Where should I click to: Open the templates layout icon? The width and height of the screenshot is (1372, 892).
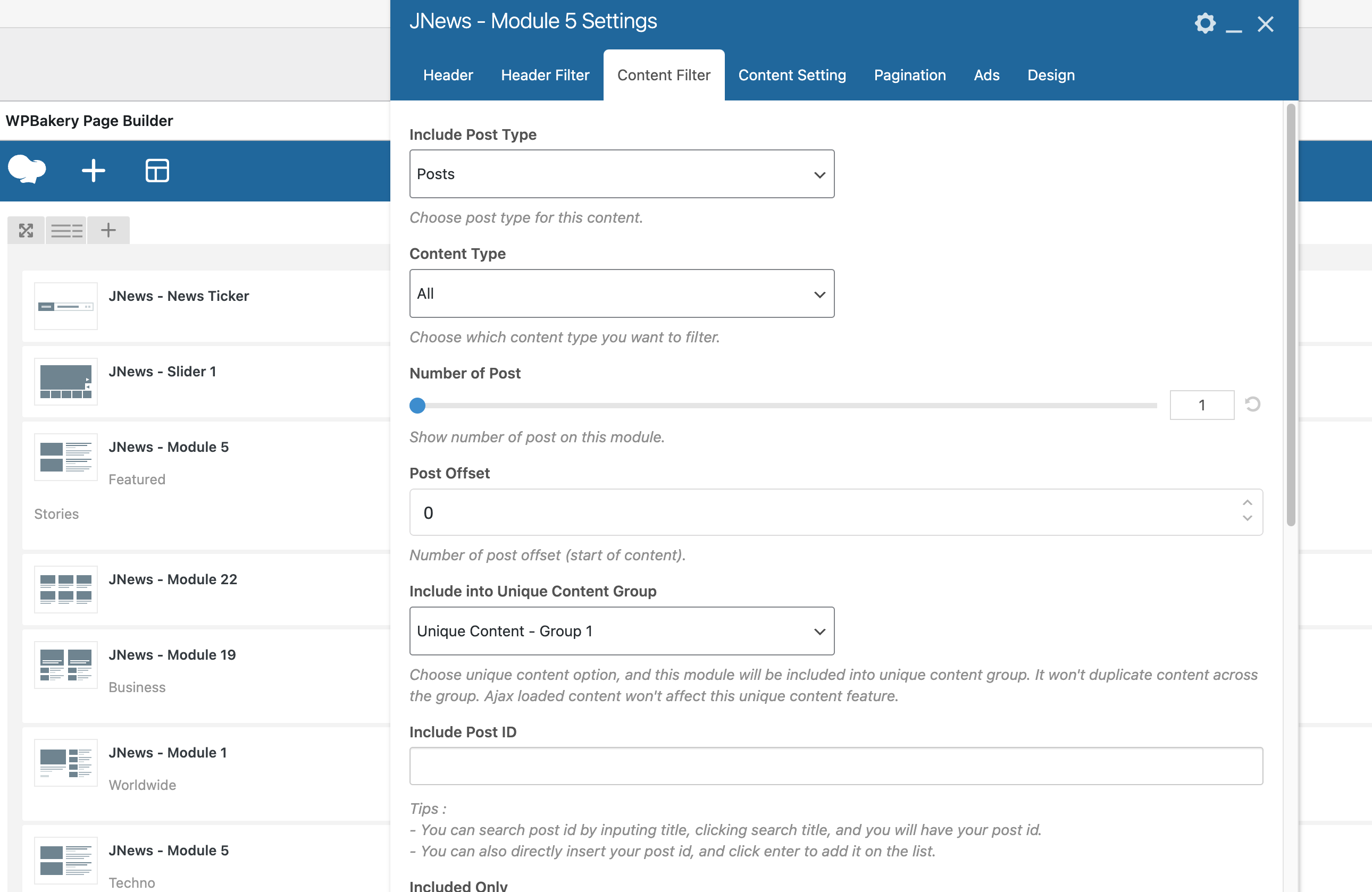[x=157, y=171]
